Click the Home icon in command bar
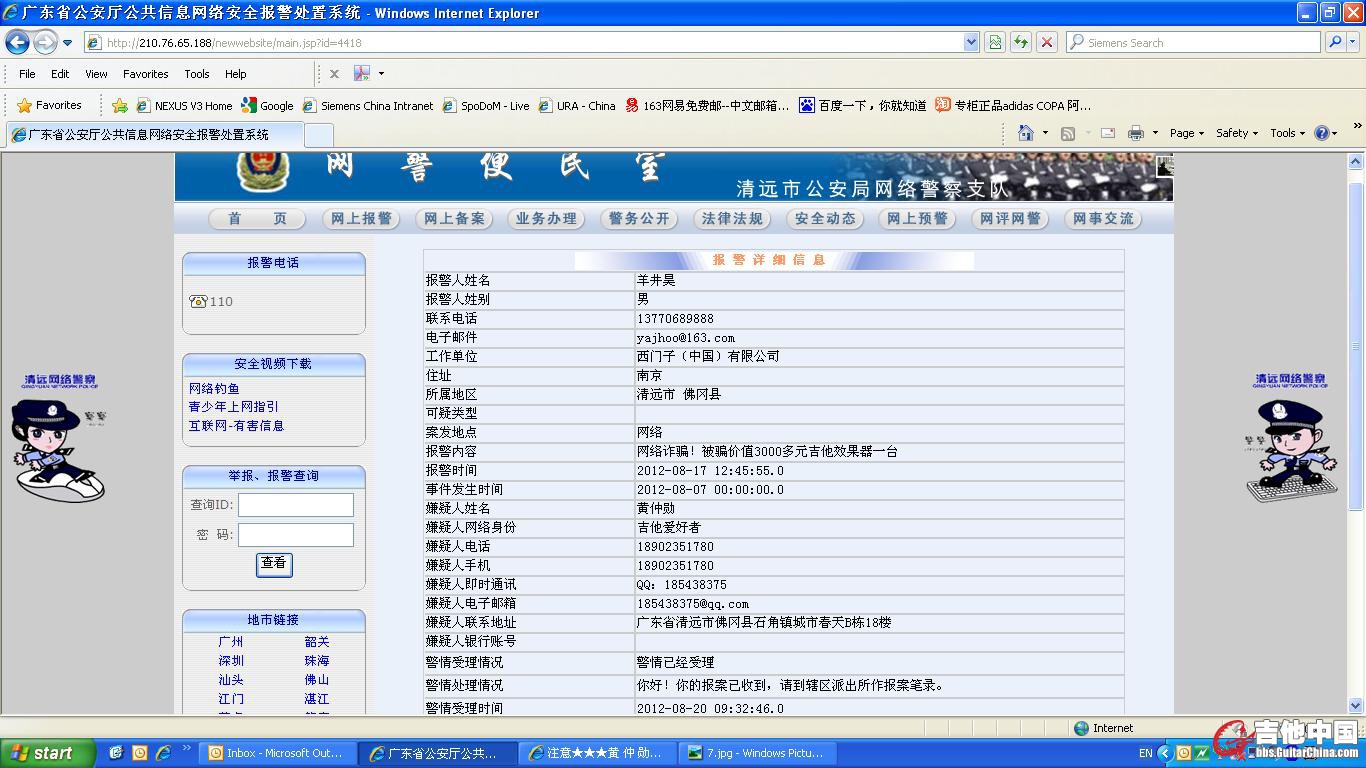The width and height of the screenshot is (1366, 768). 1025,133
